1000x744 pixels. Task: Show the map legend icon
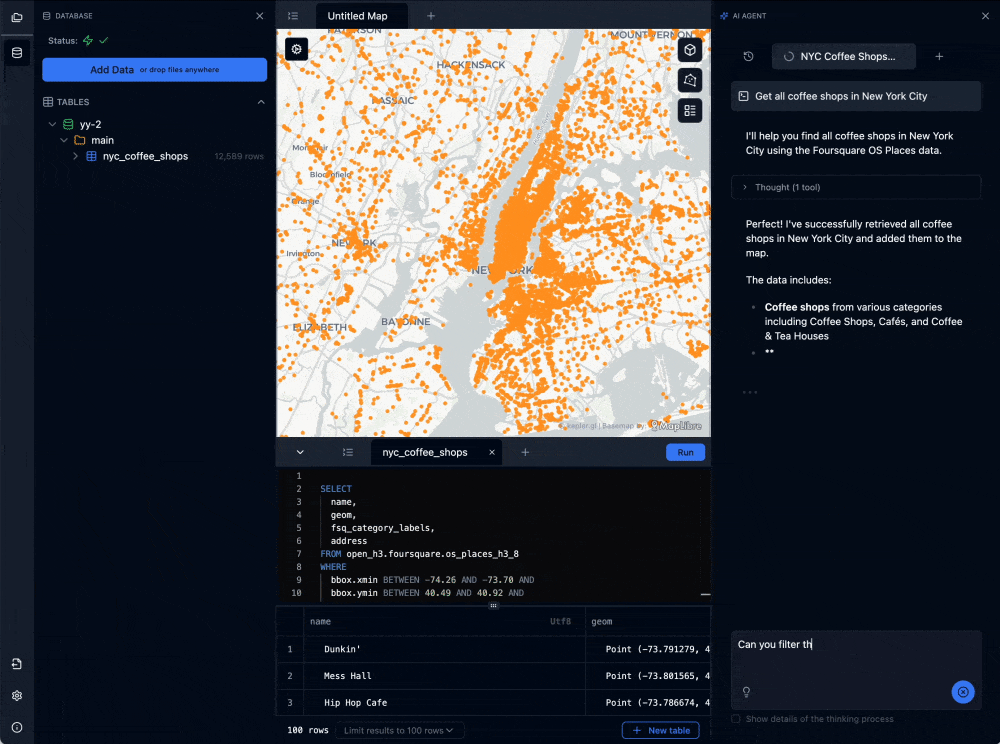pyautogui.click(x=690, y=111)
